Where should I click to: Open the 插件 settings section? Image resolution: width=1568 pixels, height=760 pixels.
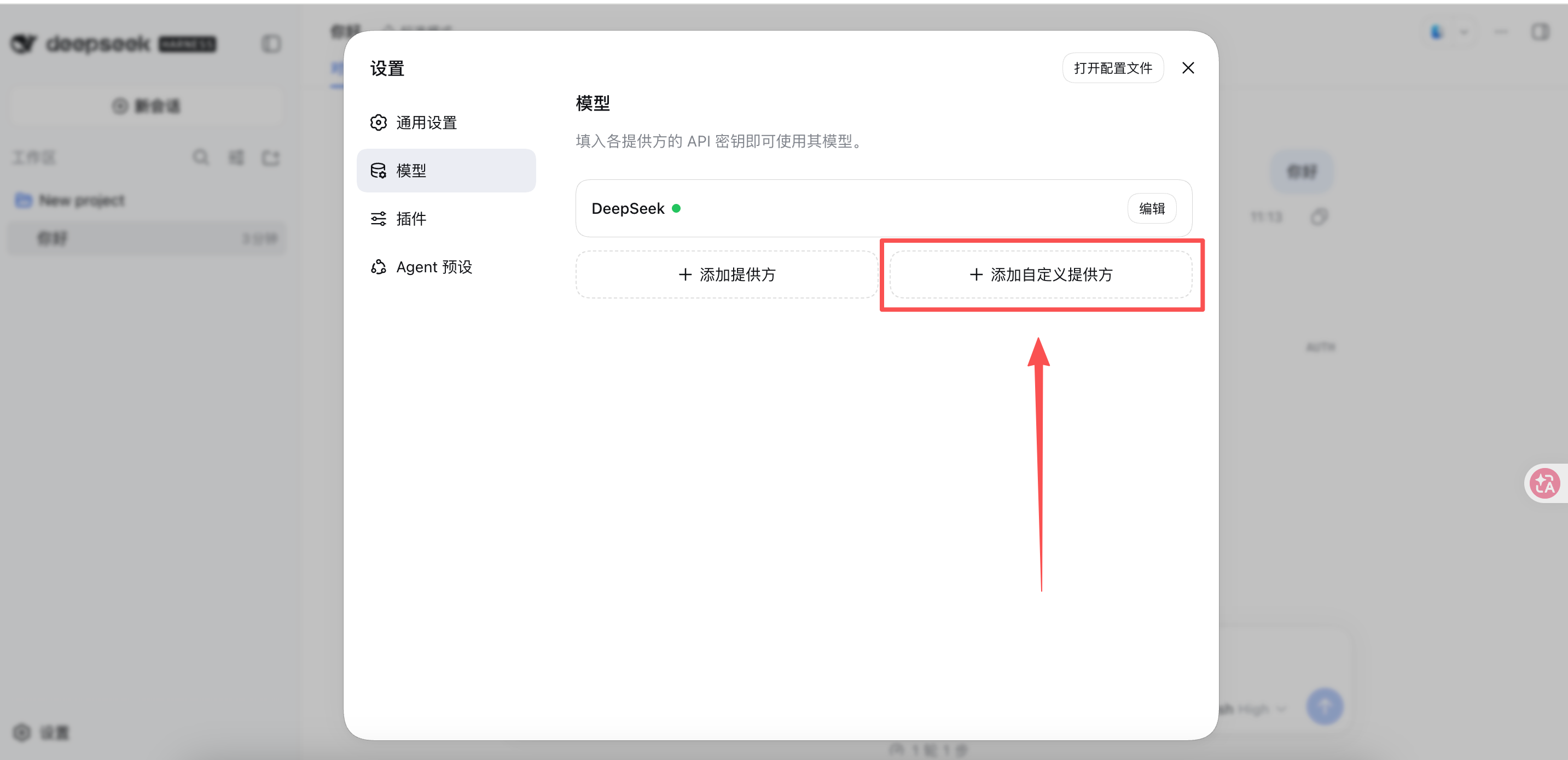tap(445, 219)
